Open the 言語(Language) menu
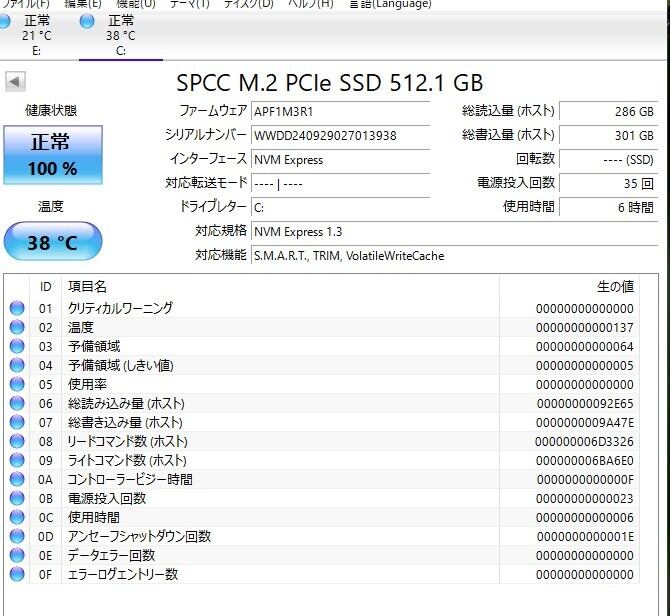The image size is (670, 616). [x=391, y=4]
